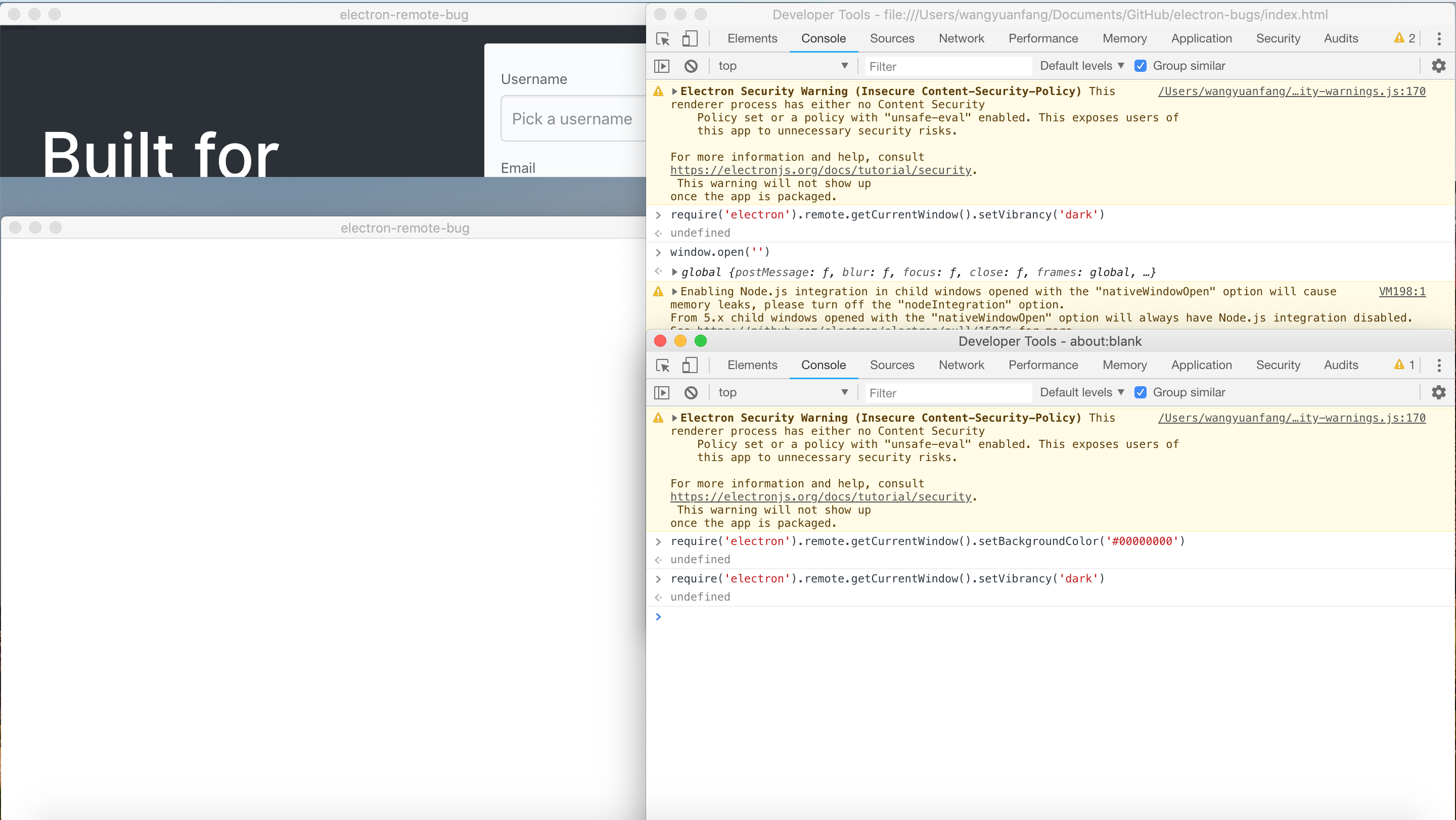Open console settings gear in about:blank DevTools

pos(1438,392)
